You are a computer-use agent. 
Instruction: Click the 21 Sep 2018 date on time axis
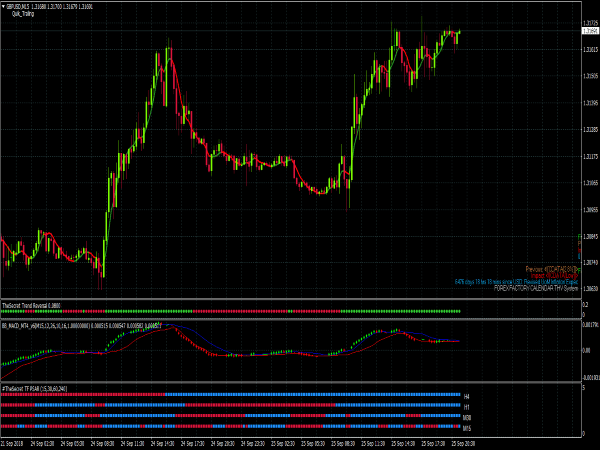click(12, 443)
